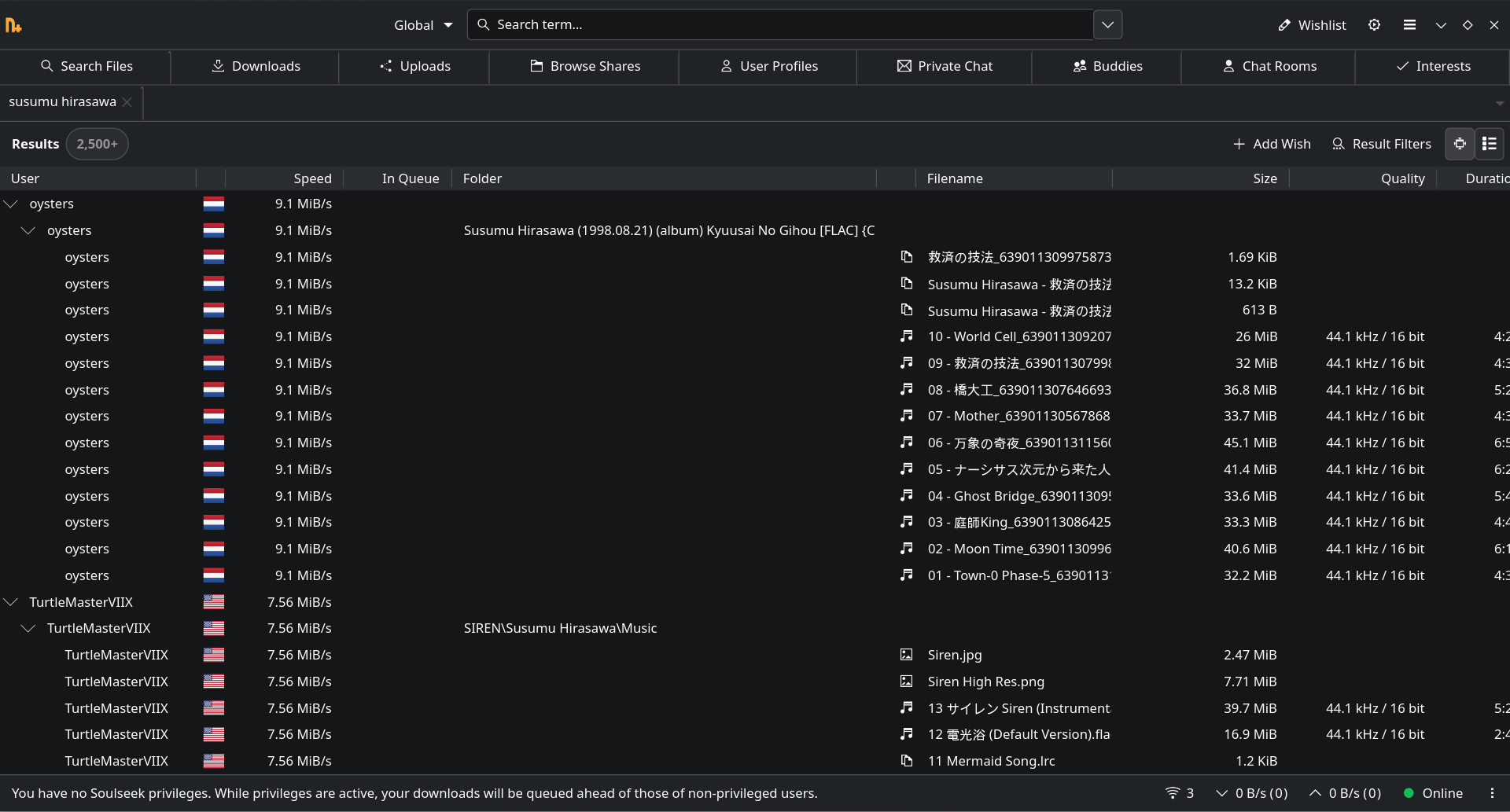Open the Global search mode dropdown
Screen dimensions: 1510x812
pyautogui.click(x=423, y=25)
